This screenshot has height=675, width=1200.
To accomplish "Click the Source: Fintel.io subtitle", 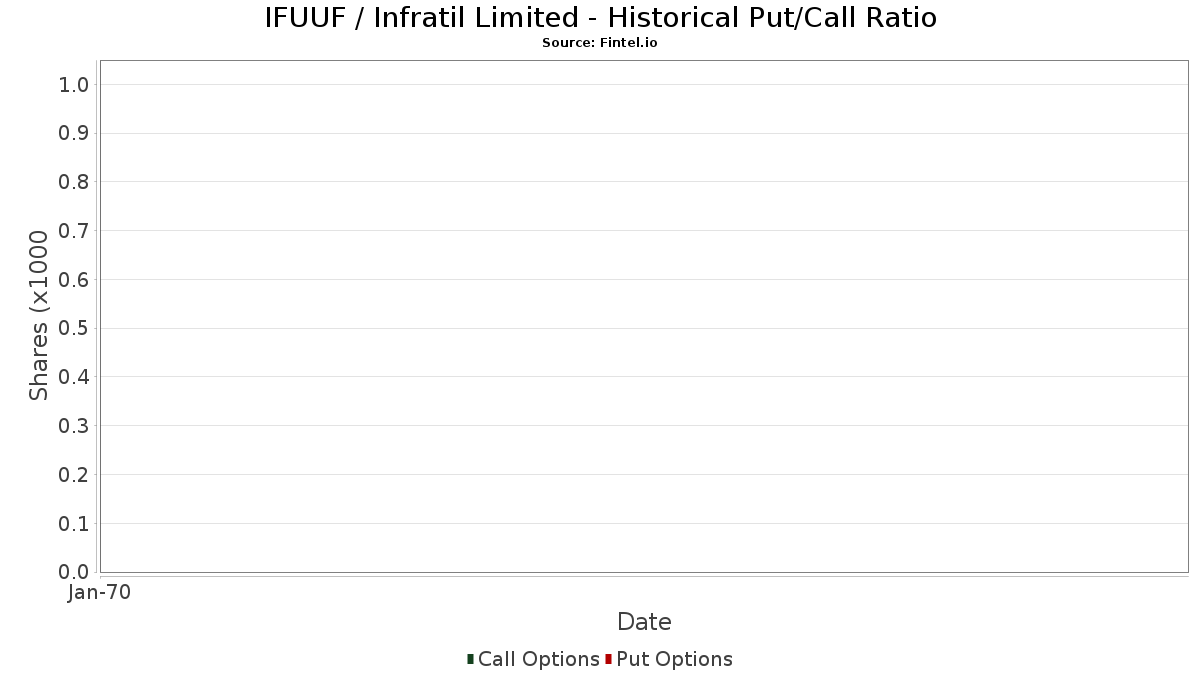I will coord(600,43).
